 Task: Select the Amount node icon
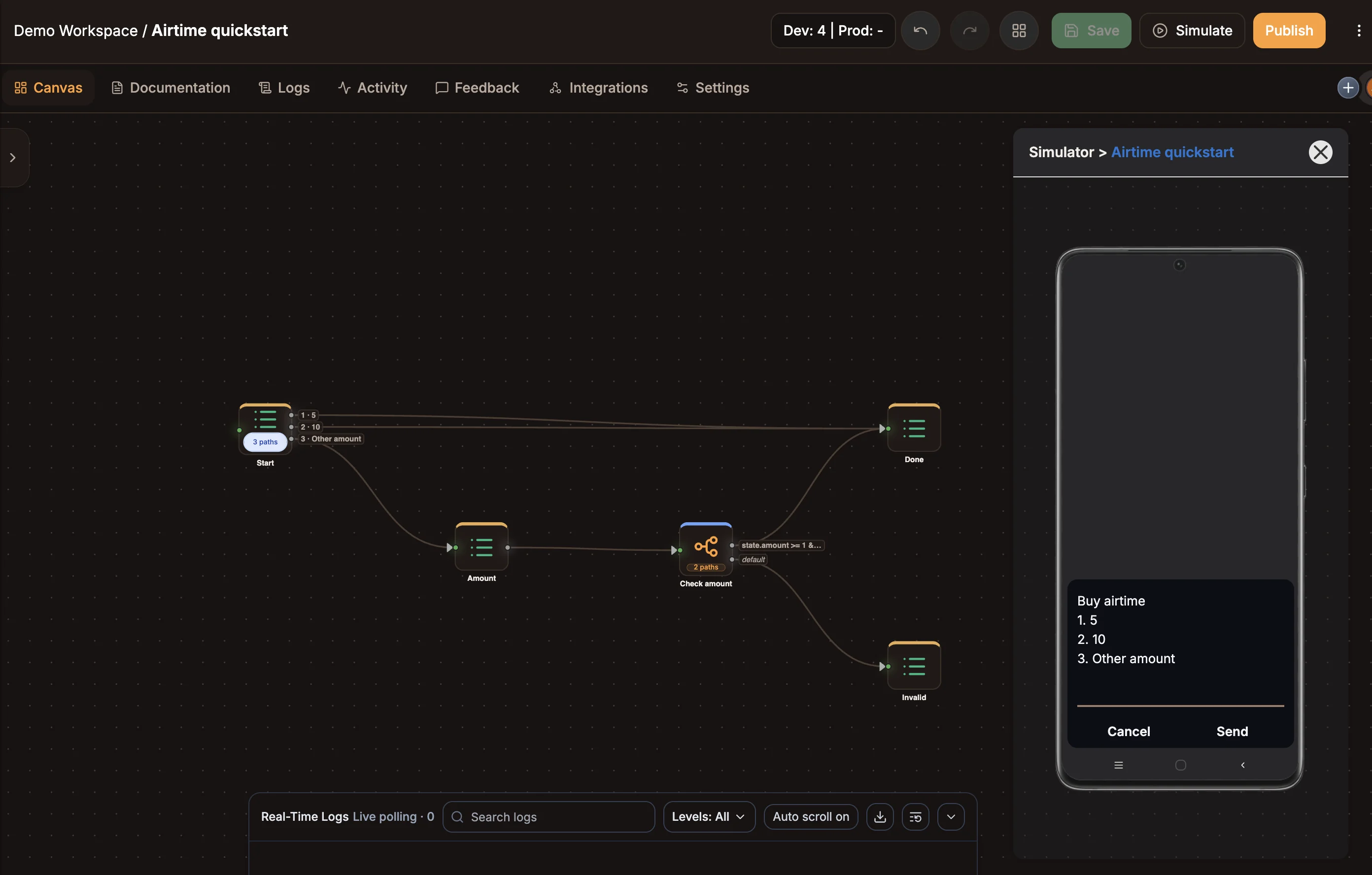click(481, 547)
